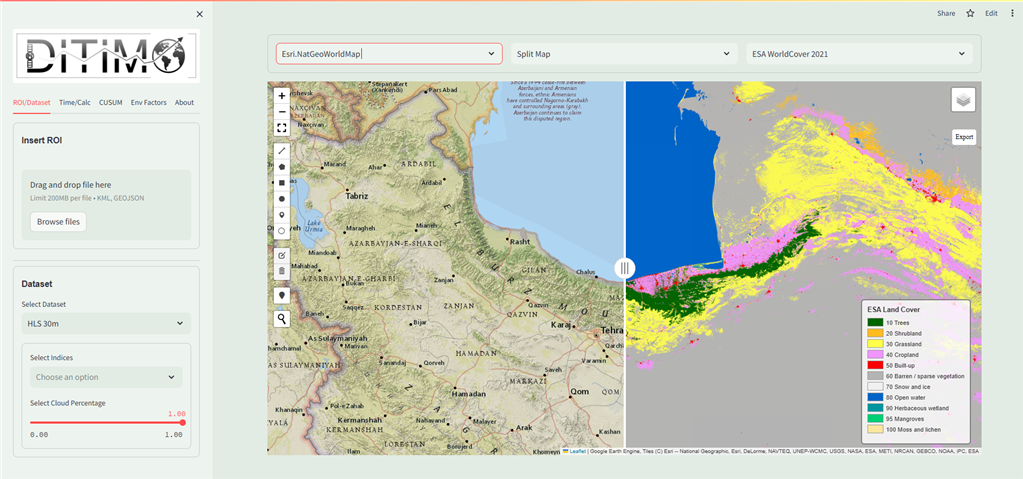Click the cloud percentage slider handle
This screenshot has width=1023, height=479.
click(182, 422)
